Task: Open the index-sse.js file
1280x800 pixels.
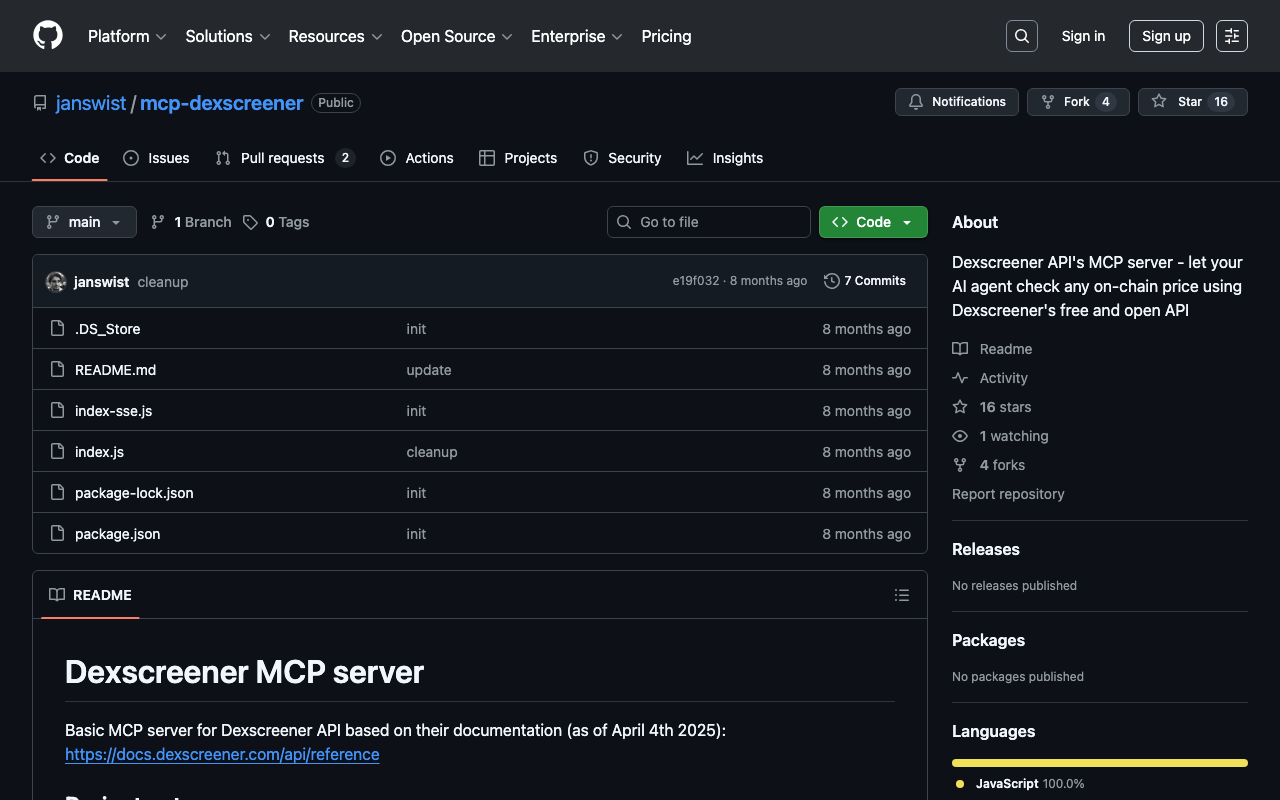Action: tap(113, 411)
